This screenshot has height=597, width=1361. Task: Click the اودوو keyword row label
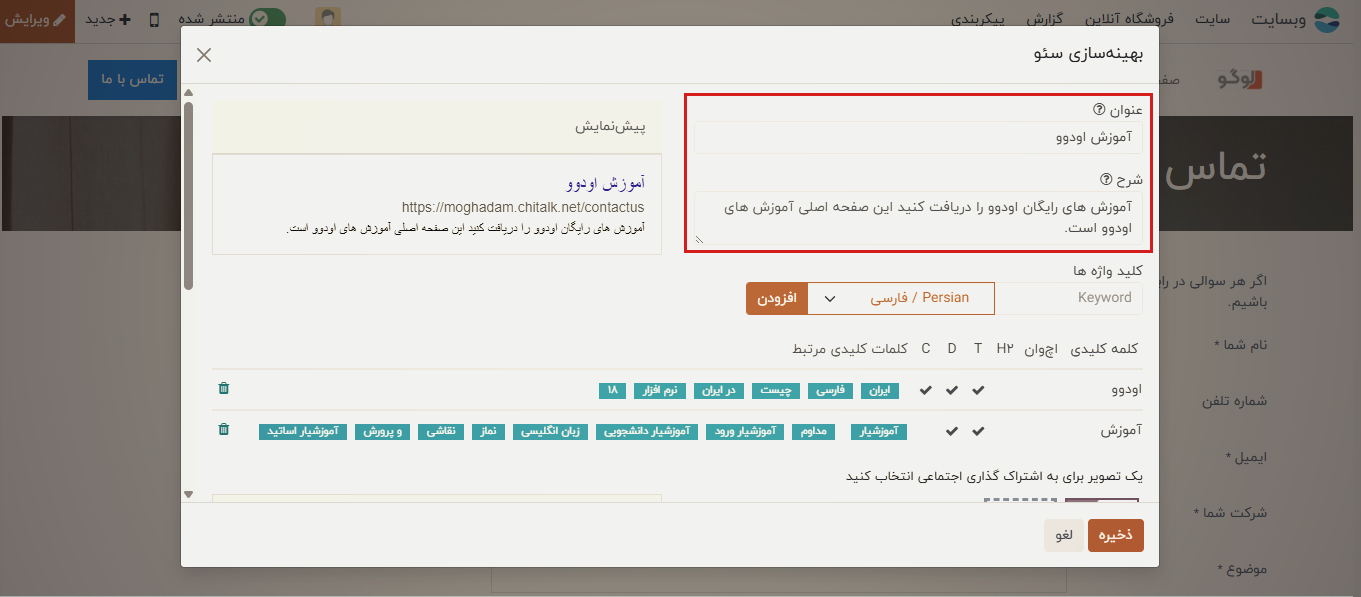tap(1125, 390)
